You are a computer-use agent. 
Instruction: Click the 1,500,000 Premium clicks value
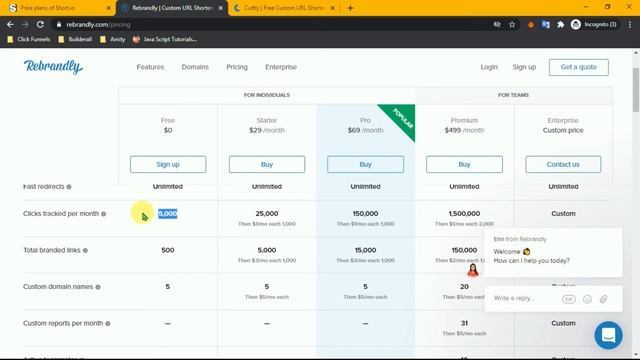point(464,213)
